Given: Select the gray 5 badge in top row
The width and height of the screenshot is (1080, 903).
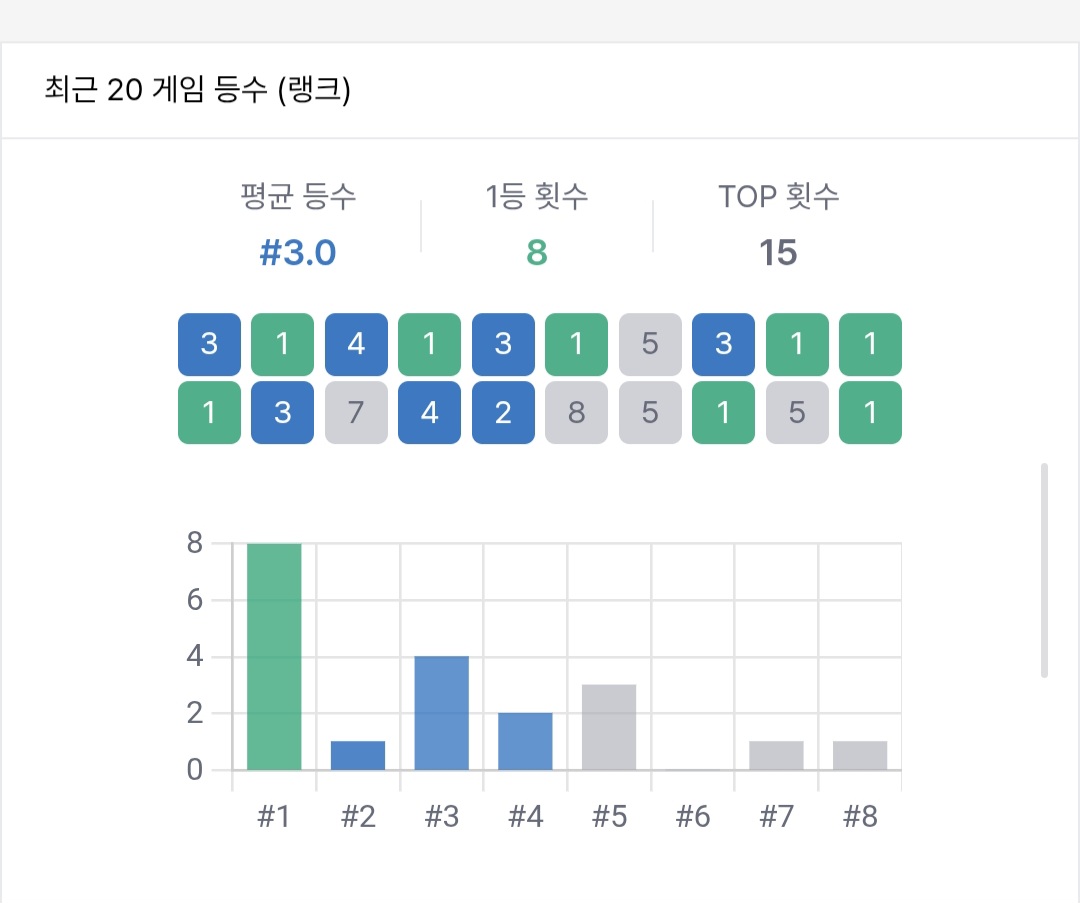Looking at the screenshot, I should [x=650, y=344].
